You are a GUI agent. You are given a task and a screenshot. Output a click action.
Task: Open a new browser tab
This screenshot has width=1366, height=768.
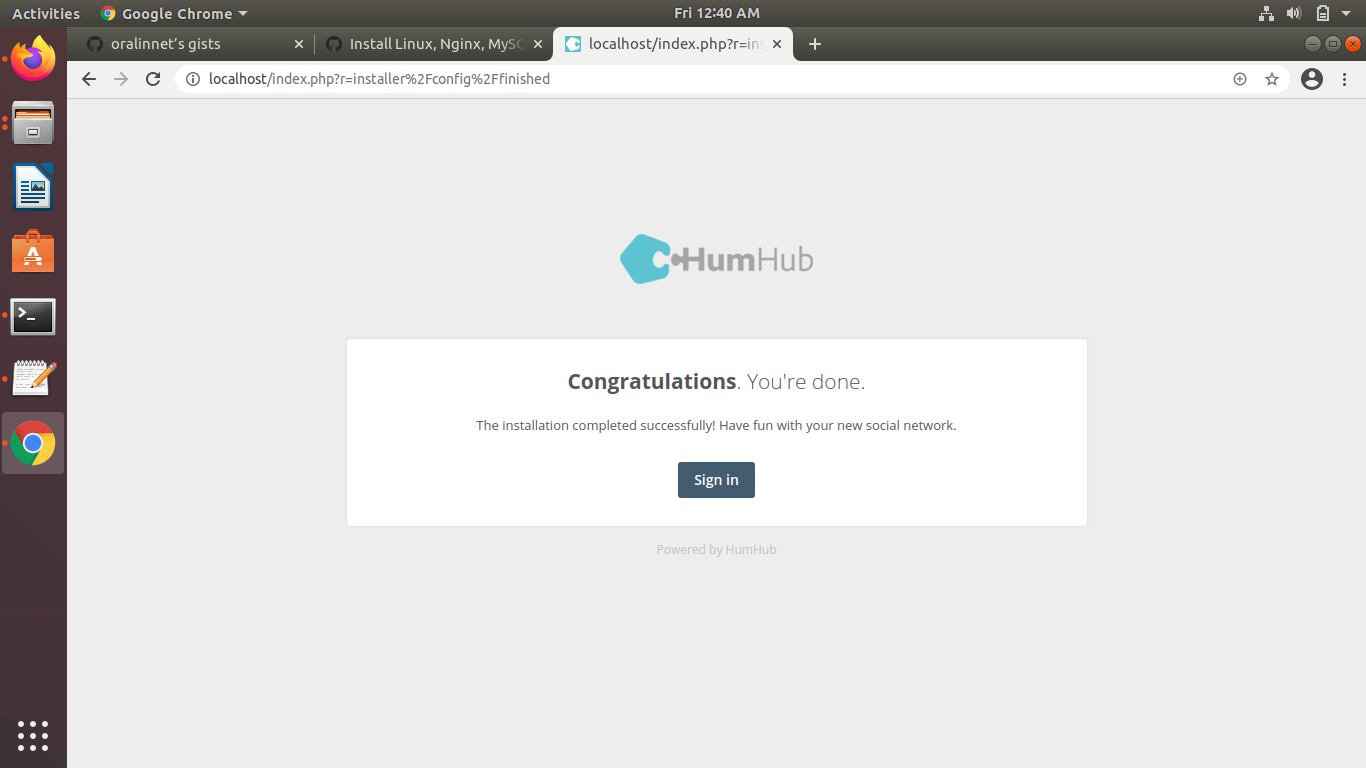(815, 44)
